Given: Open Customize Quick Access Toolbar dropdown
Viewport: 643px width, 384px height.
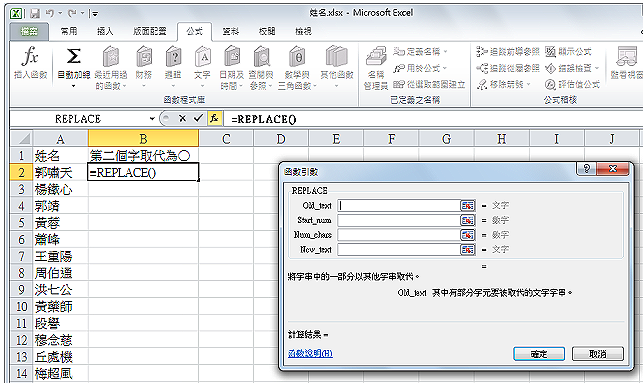Looking at the screenshot, I should (95, 14).
